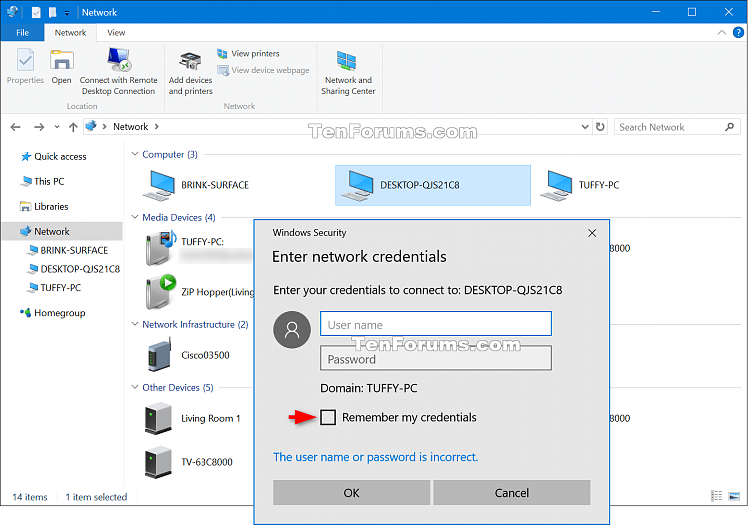Select the DESKTOP-QJS21C8 computer item
The image size is (750, 528).
[x=432, y=185]
